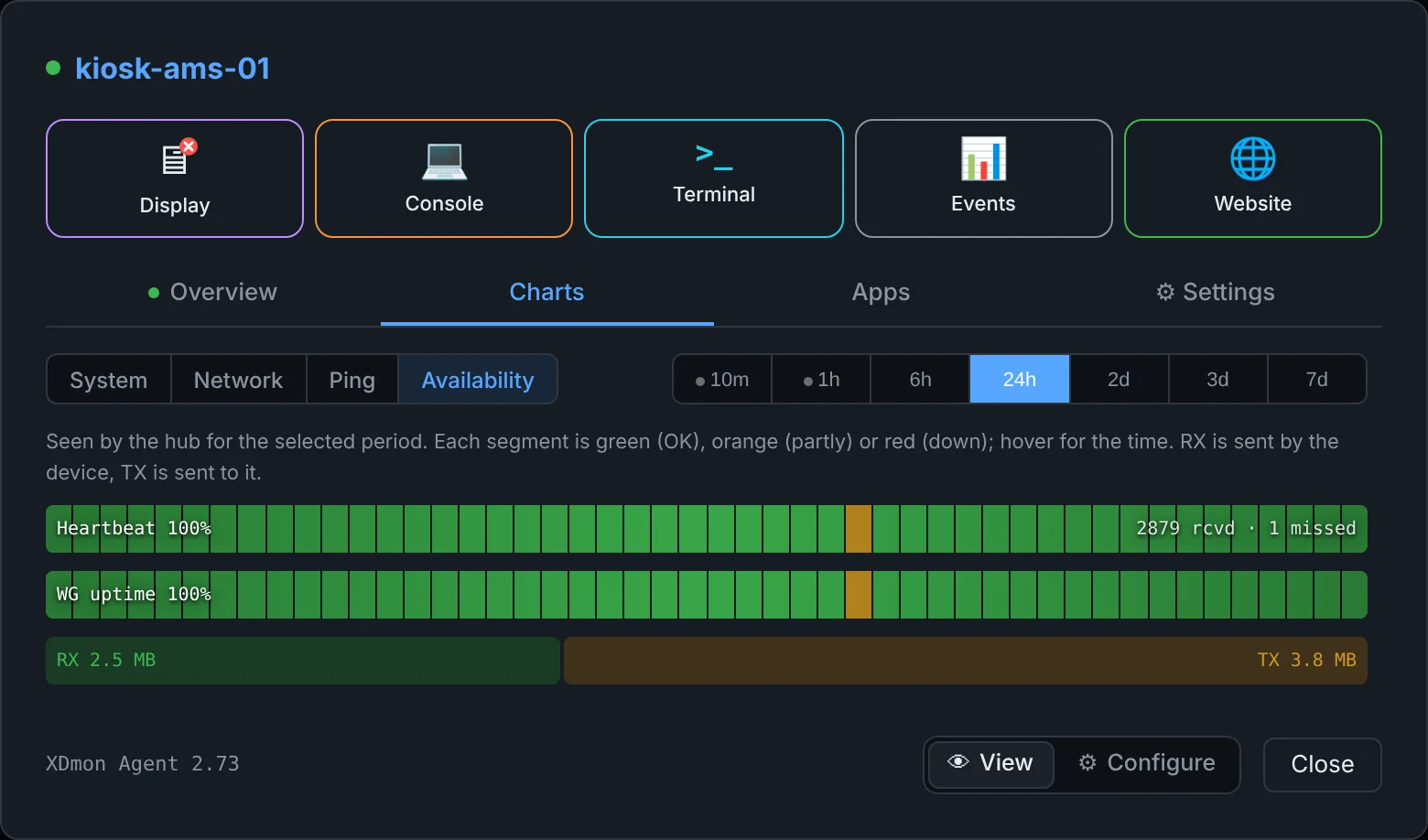This screenshot has height=840, width=1428.
Task: Click the XDmon Agent 2.73 version text
Action: click(143, 764)
